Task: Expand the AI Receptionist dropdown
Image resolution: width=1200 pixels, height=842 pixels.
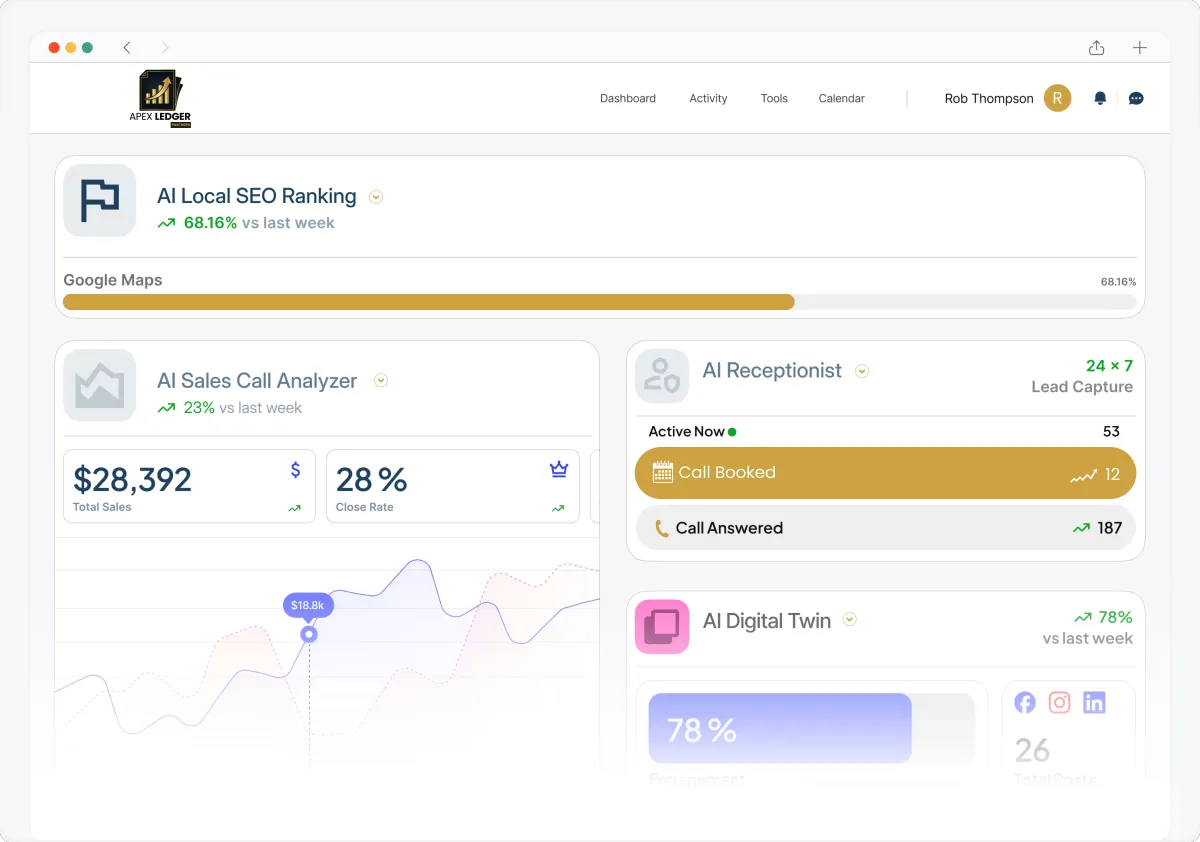Action: click(x=862, y=371)
